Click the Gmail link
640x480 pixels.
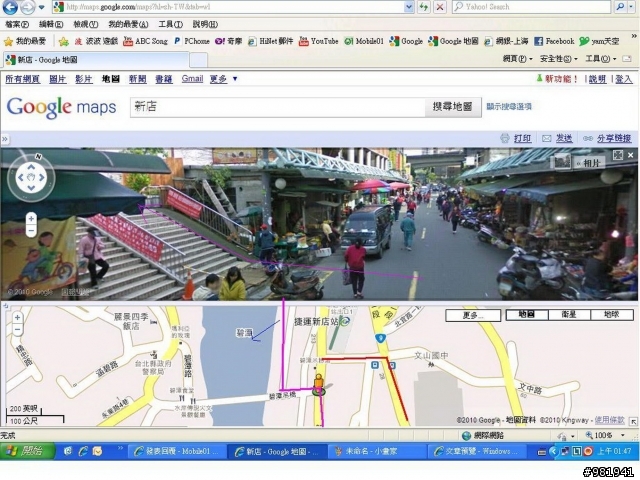pos(192,79)
